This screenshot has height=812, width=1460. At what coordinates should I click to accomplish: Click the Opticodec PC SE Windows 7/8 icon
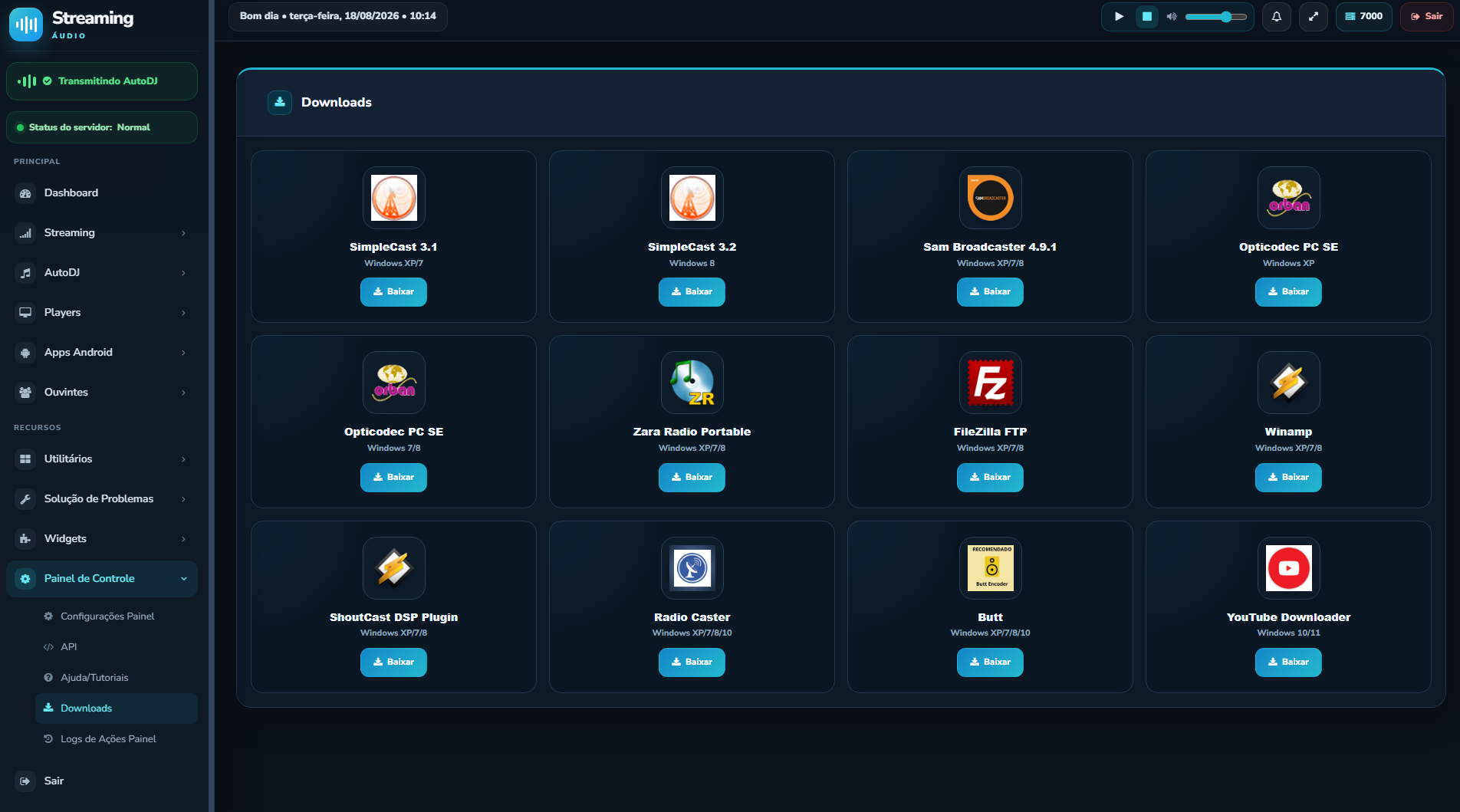pyautogui.click(x=394, y=383)
